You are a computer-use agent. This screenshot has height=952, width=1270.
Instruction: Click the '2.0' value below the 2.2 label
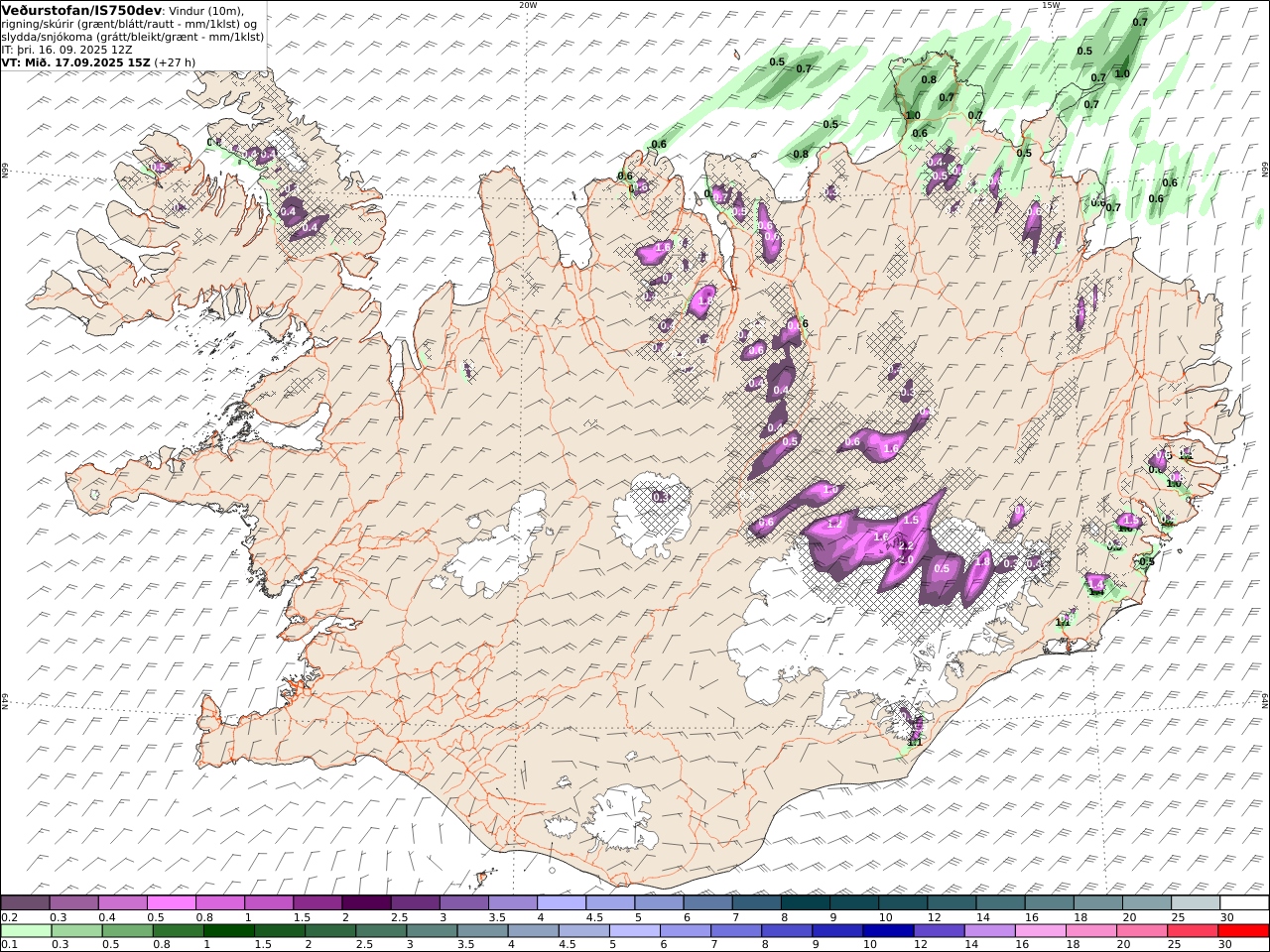coord(905,559)
